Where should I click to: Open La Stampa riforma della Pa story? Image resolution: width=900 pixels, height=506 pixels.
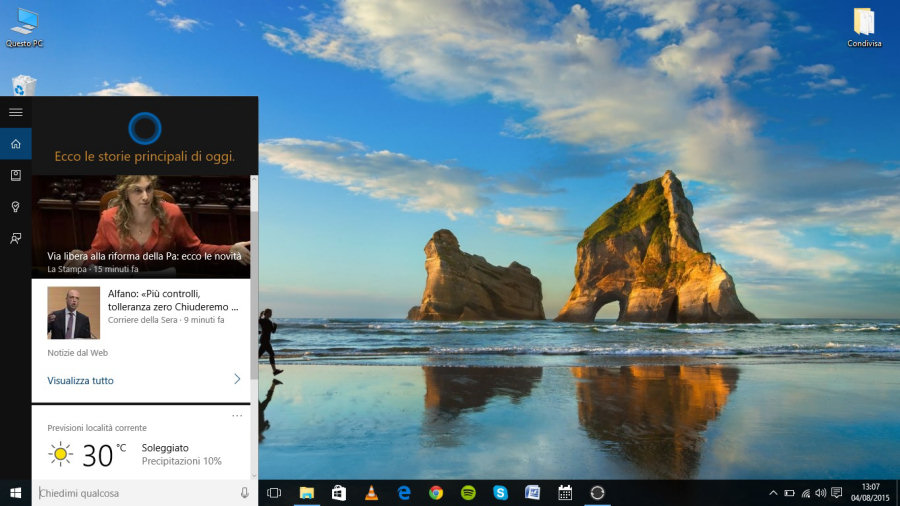click(141, 227)
